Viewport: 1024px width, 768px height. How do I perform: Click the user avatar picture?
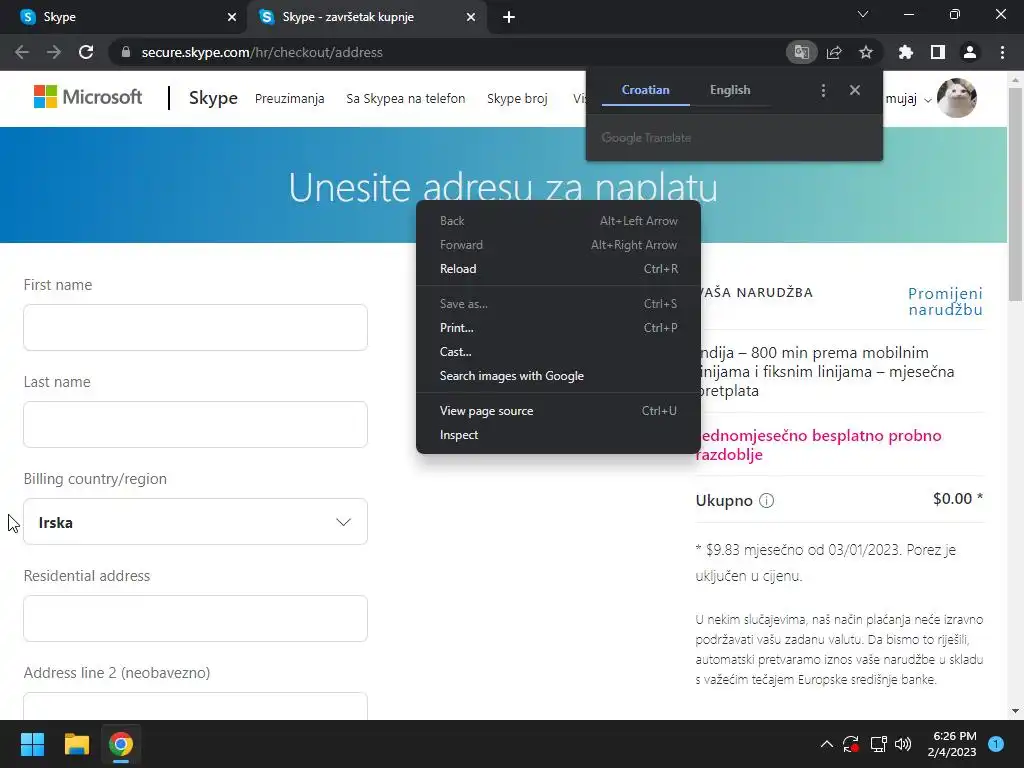tap(957, 98)
